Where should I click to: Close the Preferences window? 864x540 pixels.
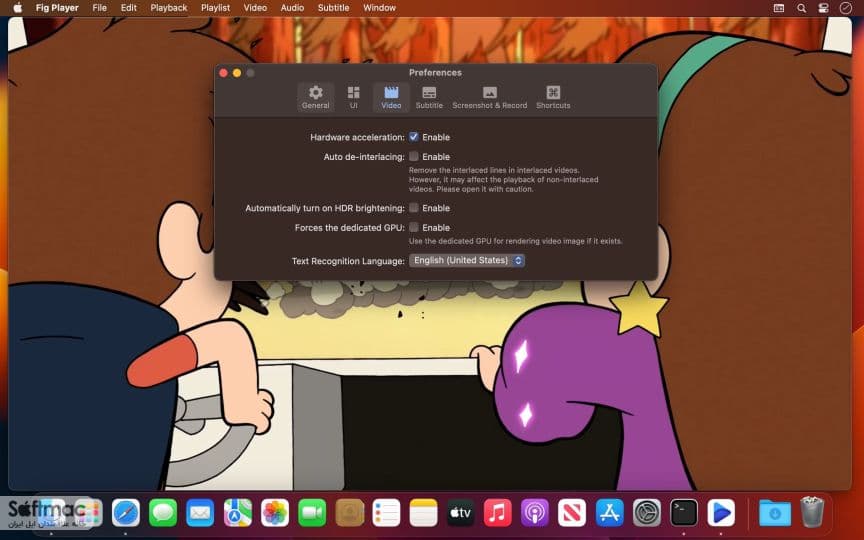pos(223,73)
